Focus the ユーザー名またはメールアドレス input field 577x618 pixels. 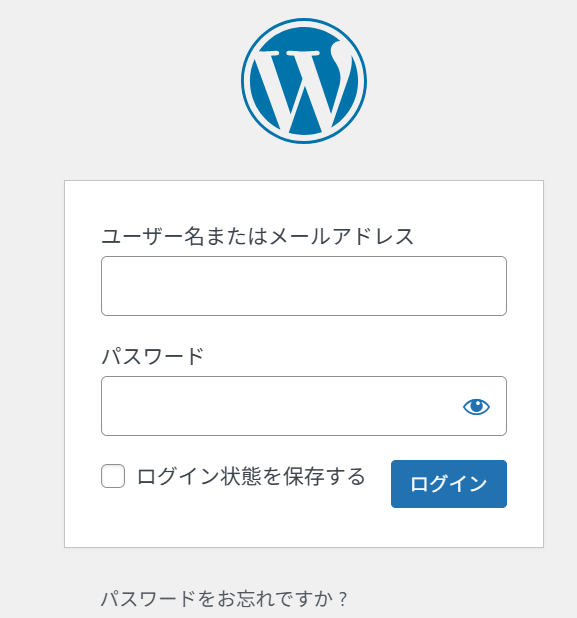[304, 286]
